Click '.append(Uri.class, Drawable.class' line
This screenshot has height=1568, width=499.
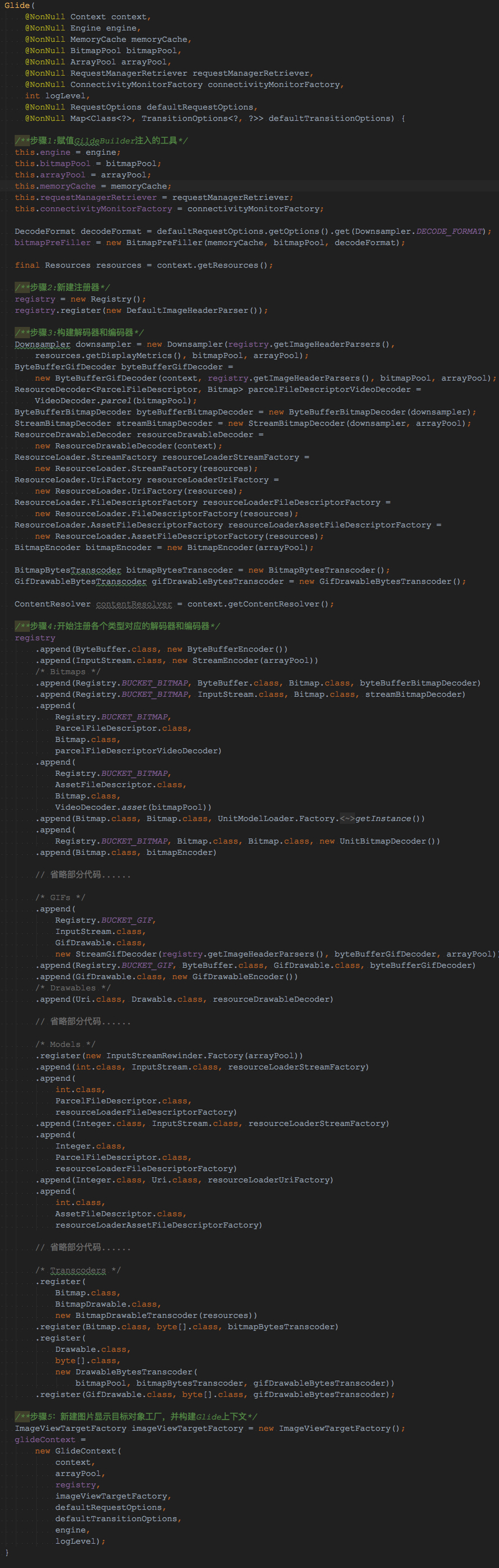pos(185,999)
